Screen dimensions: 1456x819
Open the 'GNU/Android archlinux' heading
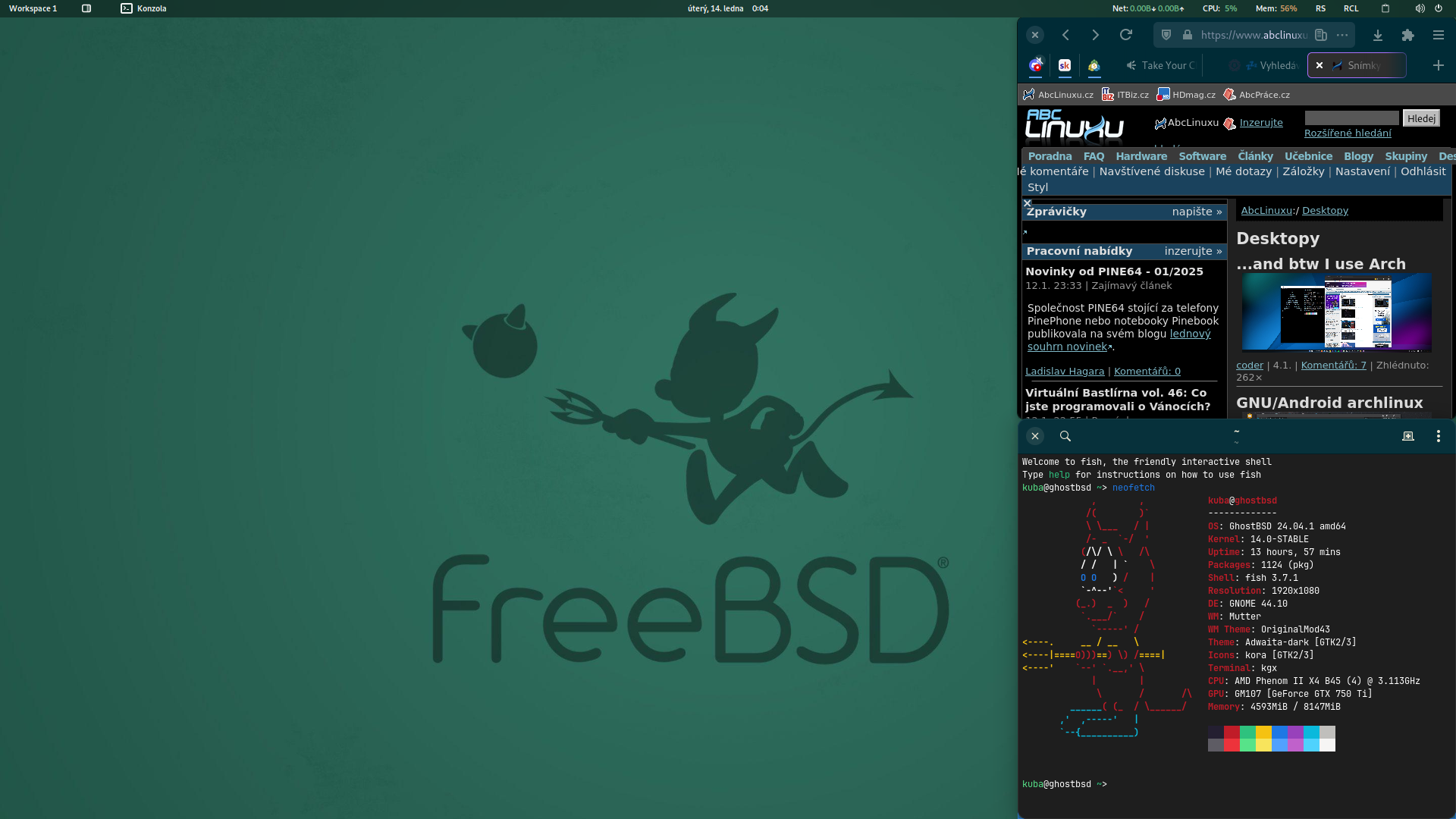[1329, 403]
